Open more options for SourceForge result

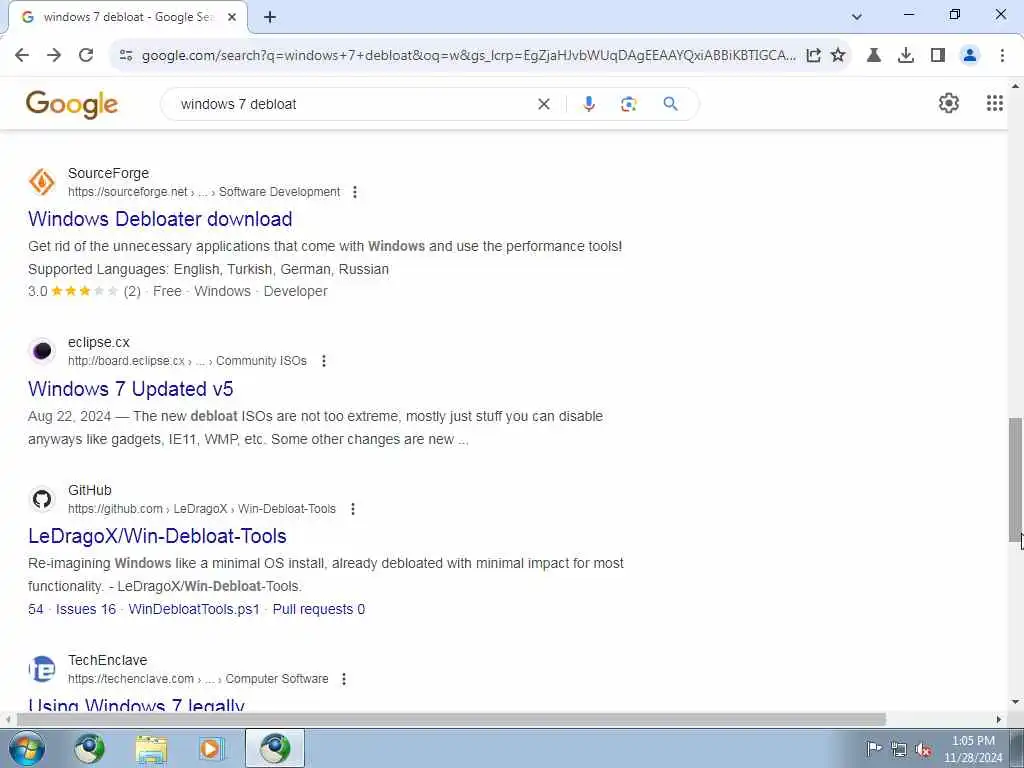tap(355, 192)
